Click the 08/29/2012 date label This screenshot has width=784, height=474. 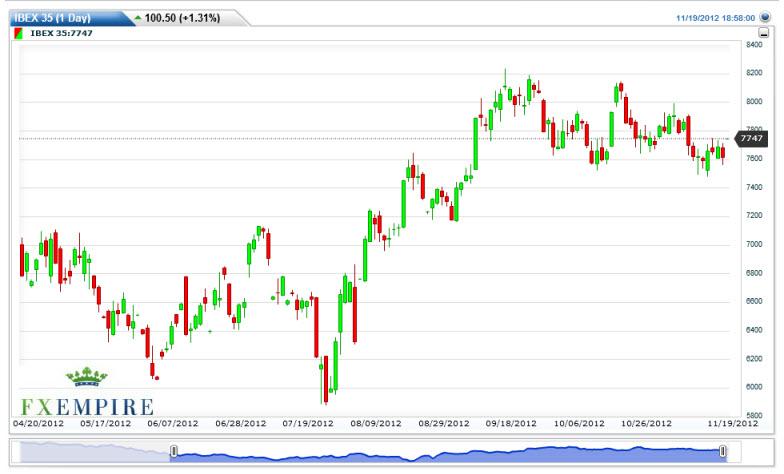click(x=444, y=423)
